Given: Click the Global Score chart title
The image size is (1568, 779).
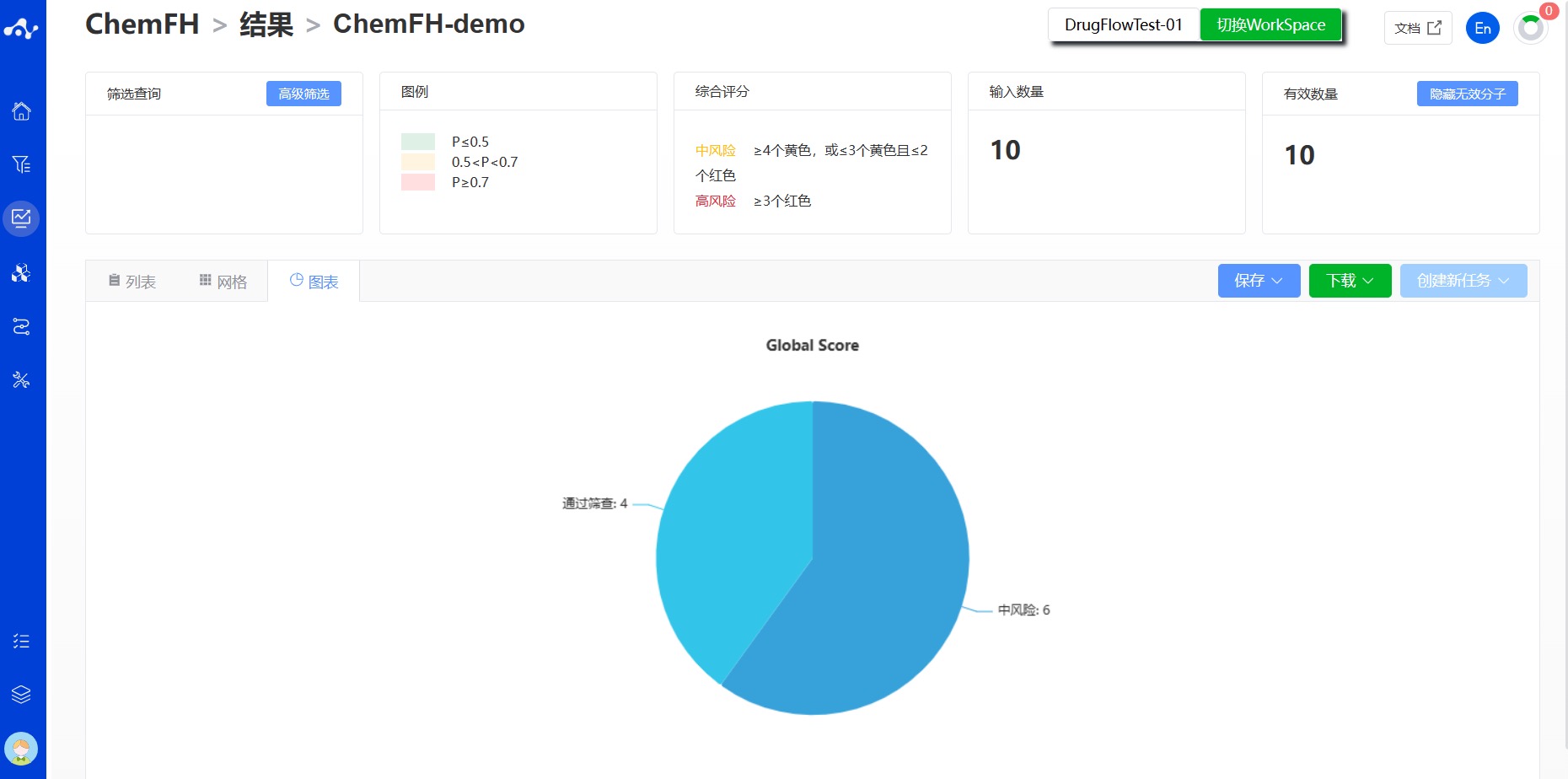Looking at the screenshot, I should click(x=813, y=345).
